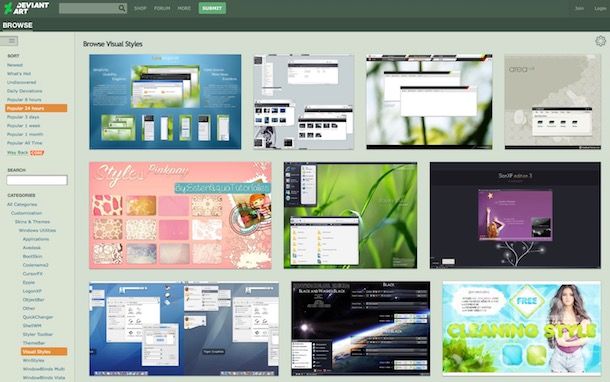Open the green grass desktop theme thumbnail
Viewport: 610px width, 382px height.
pos(351,216)
